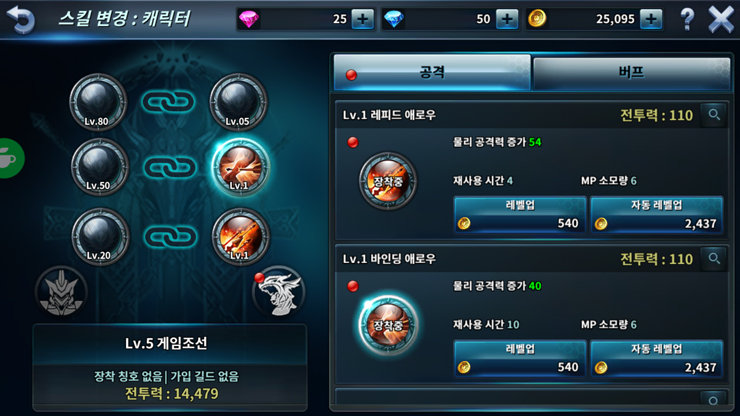Click 레벨업 540 for 레피드 애로우

(x=520, y=215)
